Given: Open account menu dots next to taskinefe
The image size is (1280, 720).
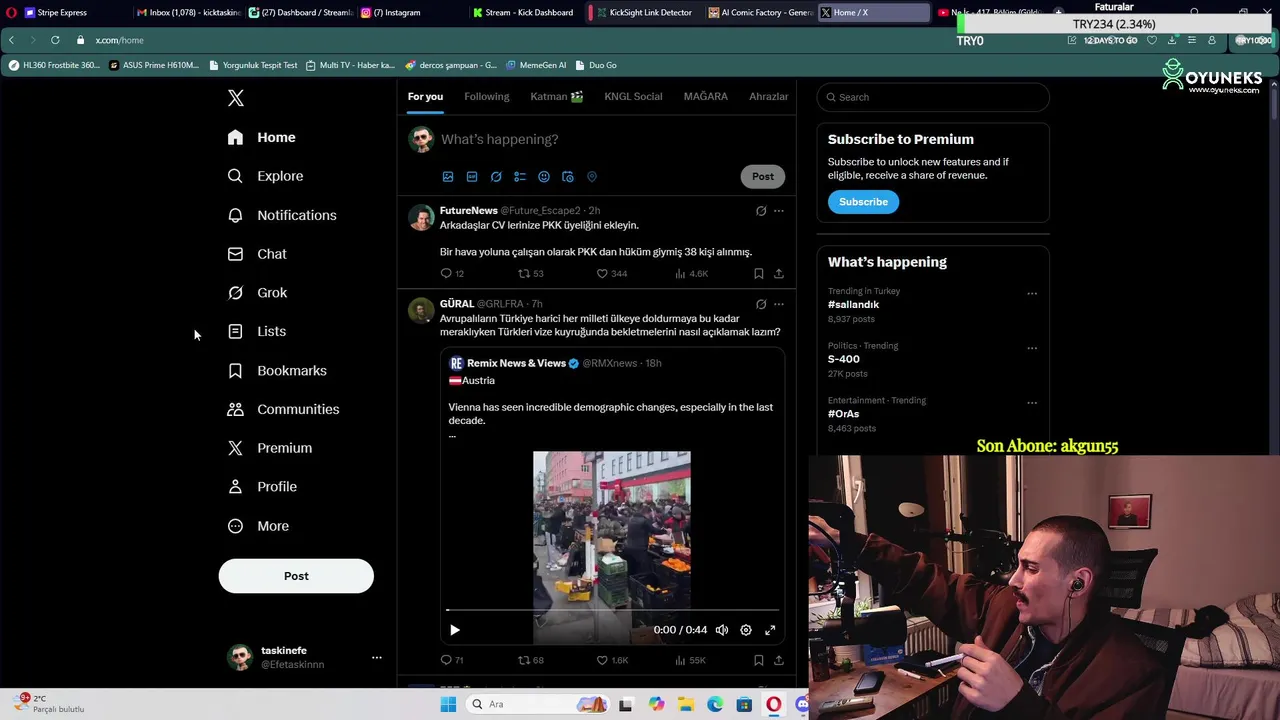Looking at the screenshot, I should pos(377,657).
